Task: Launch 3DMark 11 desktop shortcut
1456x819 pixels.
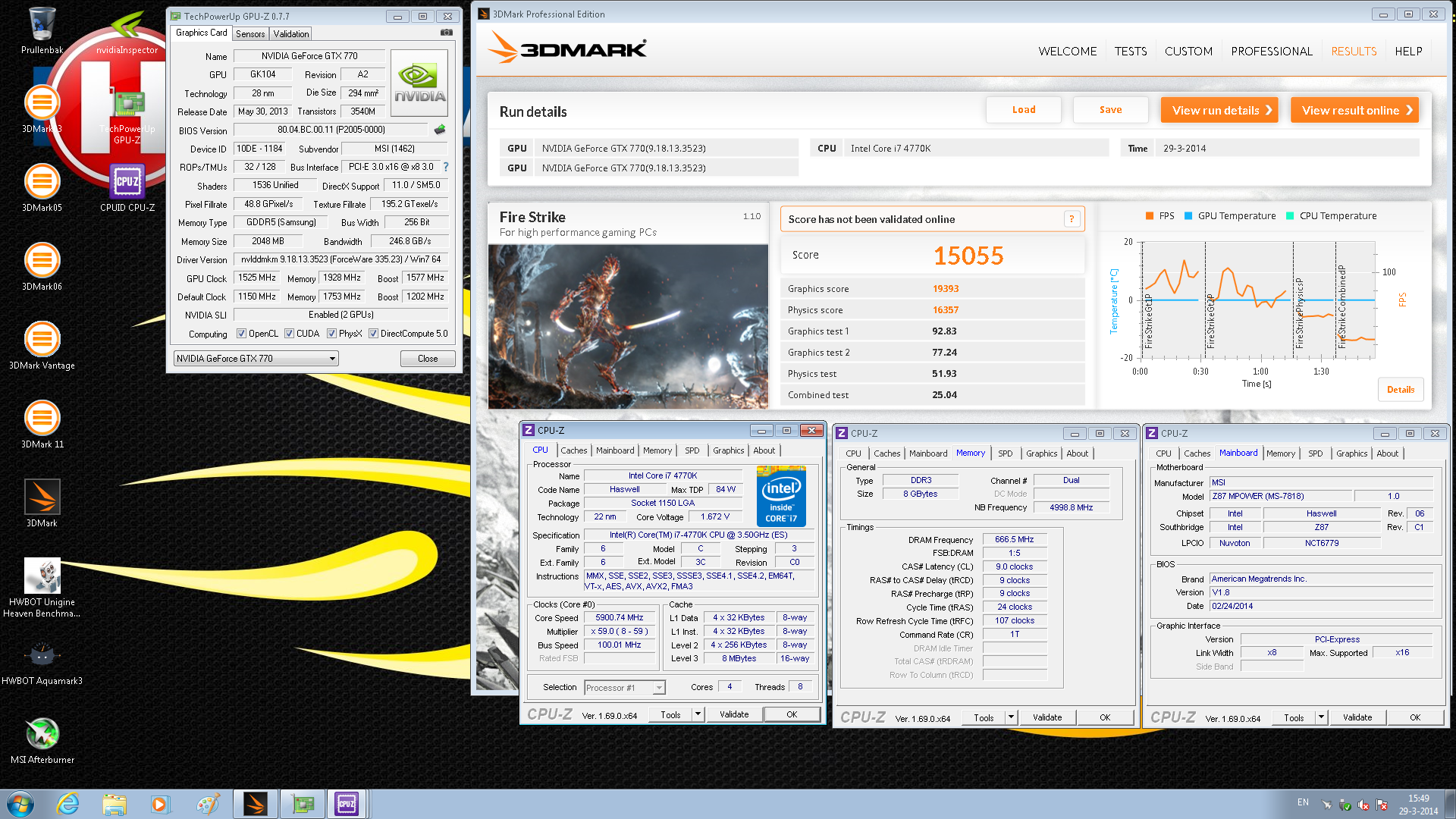Action: [x=42, y=425]
